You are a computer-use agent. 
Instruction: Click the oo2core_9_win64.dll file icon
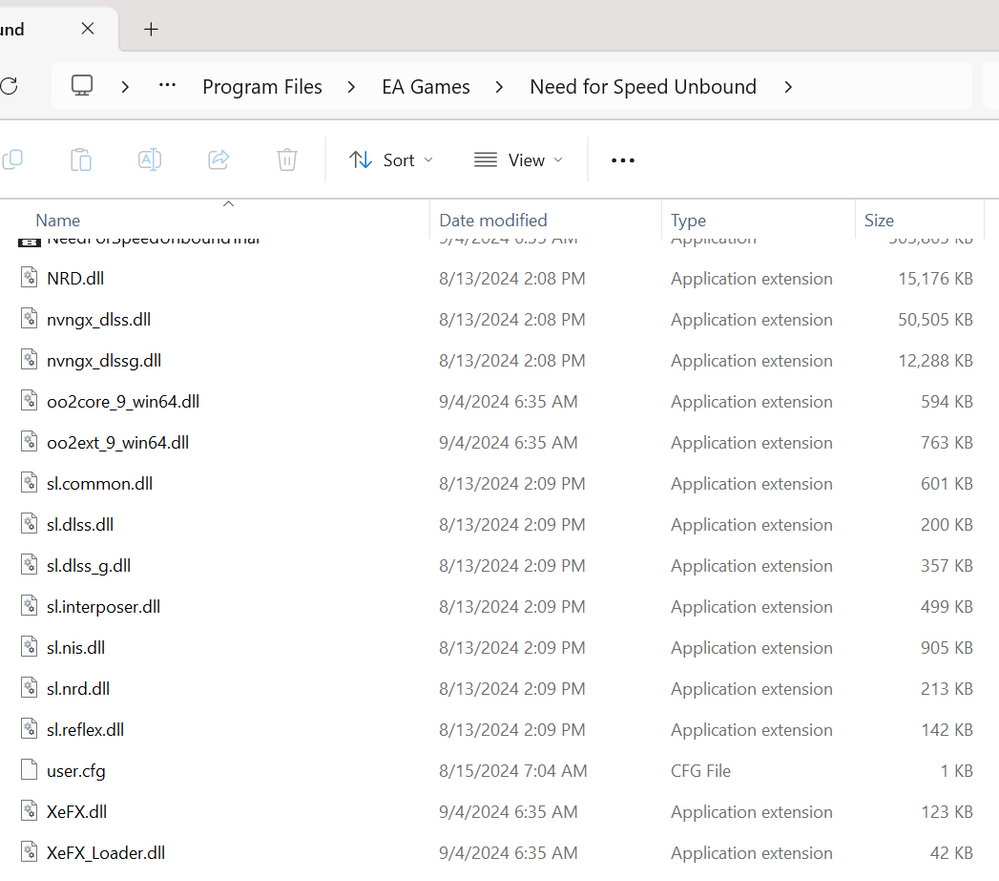29,401
